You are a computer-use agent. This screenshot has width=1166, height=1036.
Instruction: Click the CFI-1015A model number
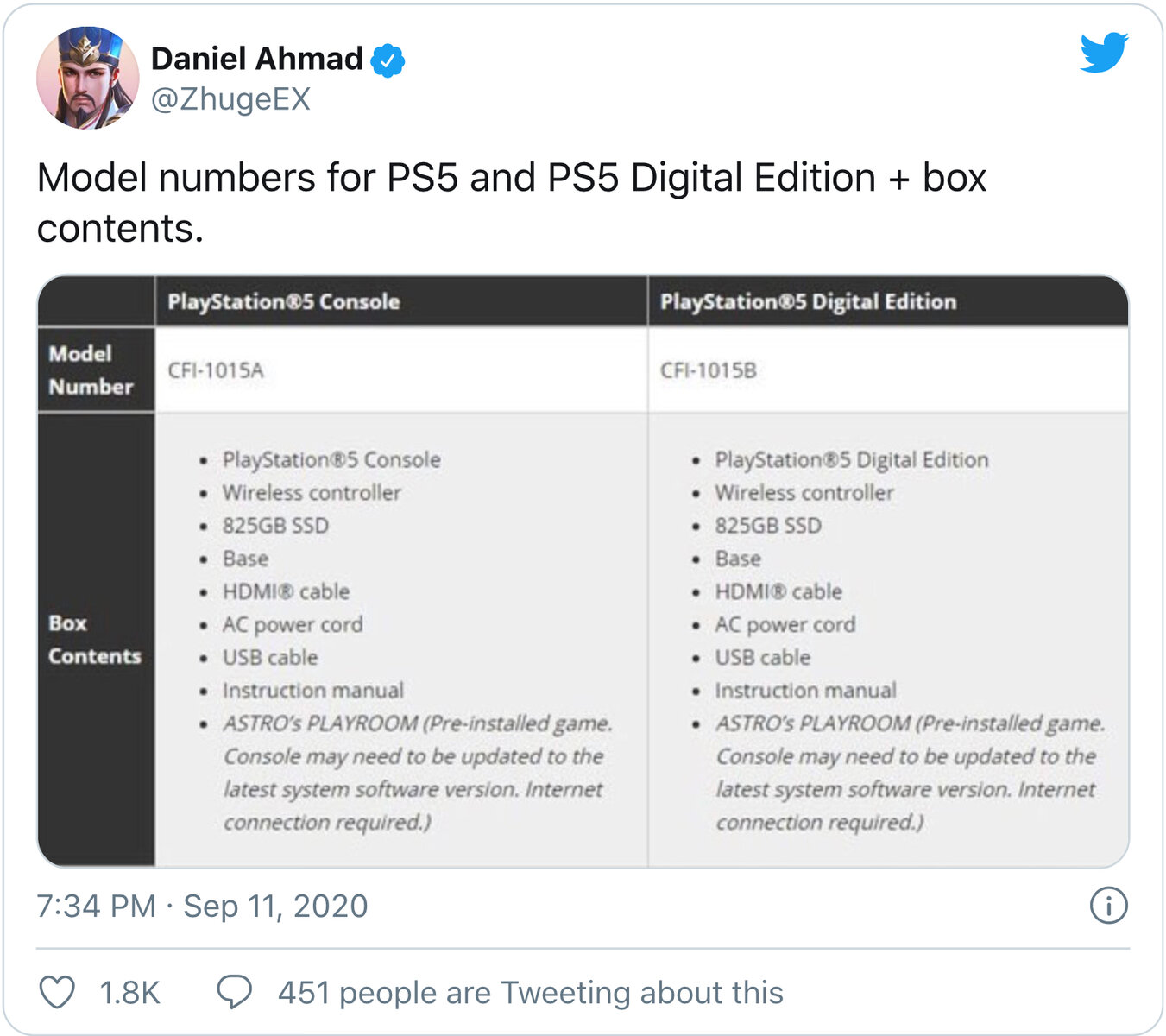pos(216,370)
